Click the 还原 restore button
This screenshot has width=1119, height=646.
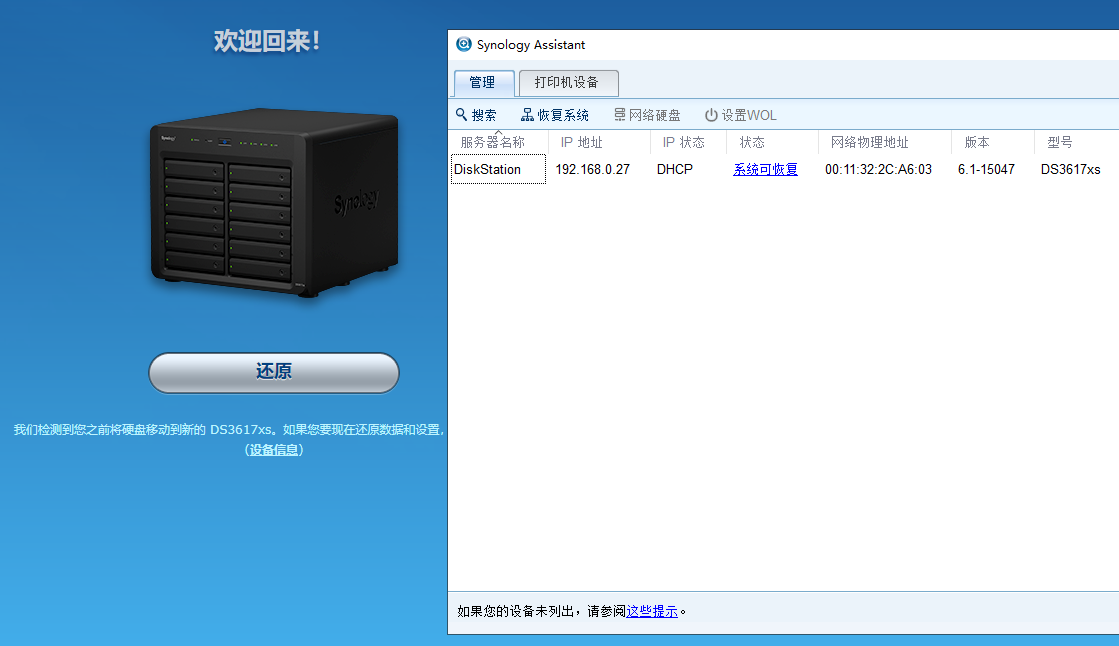[x=273, y=373]
